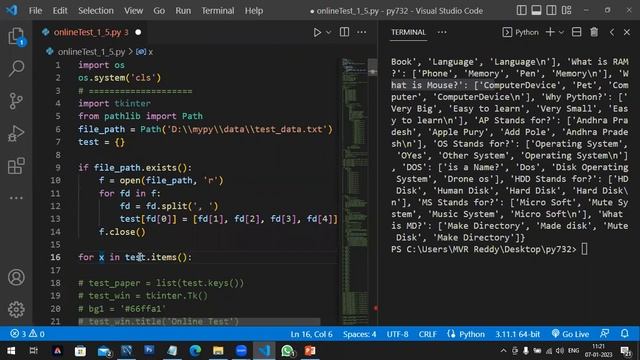Open the feedback icon in status bar
The width and height of the screenshot is (640, 360).
(604, 334)
